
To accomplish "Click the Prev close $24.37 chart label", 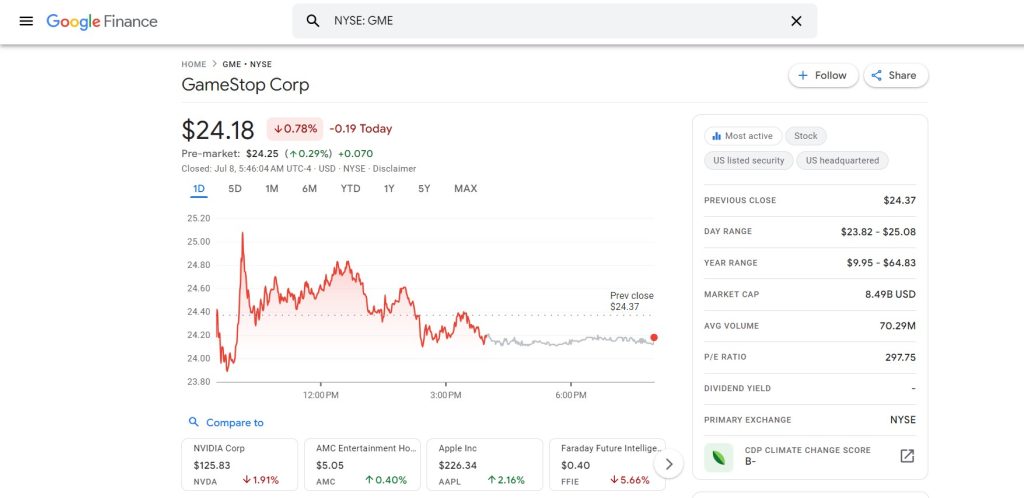I will coord(632,301).
